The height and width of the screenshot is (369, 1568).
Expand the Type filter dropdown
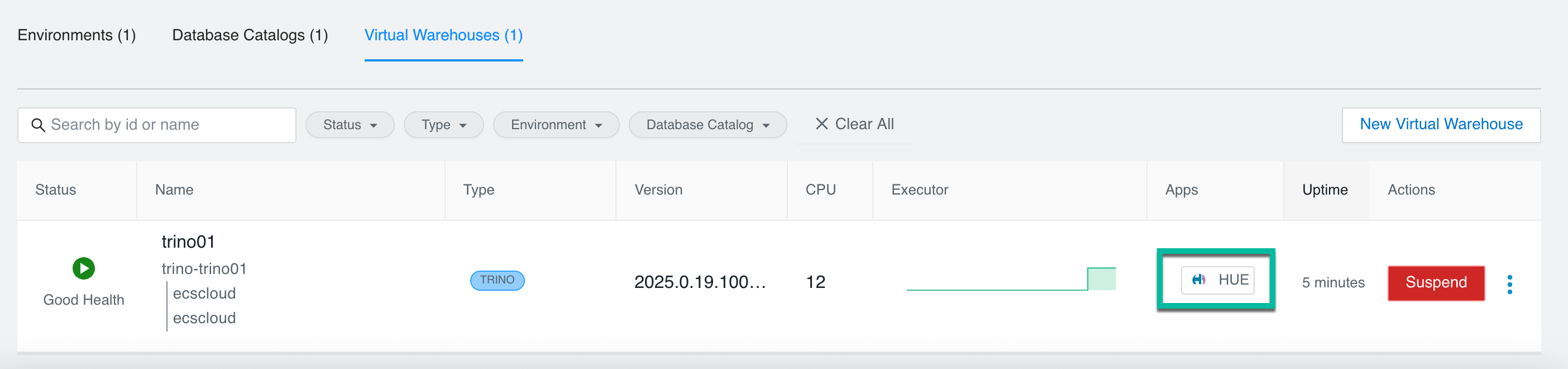click(443, 125)
